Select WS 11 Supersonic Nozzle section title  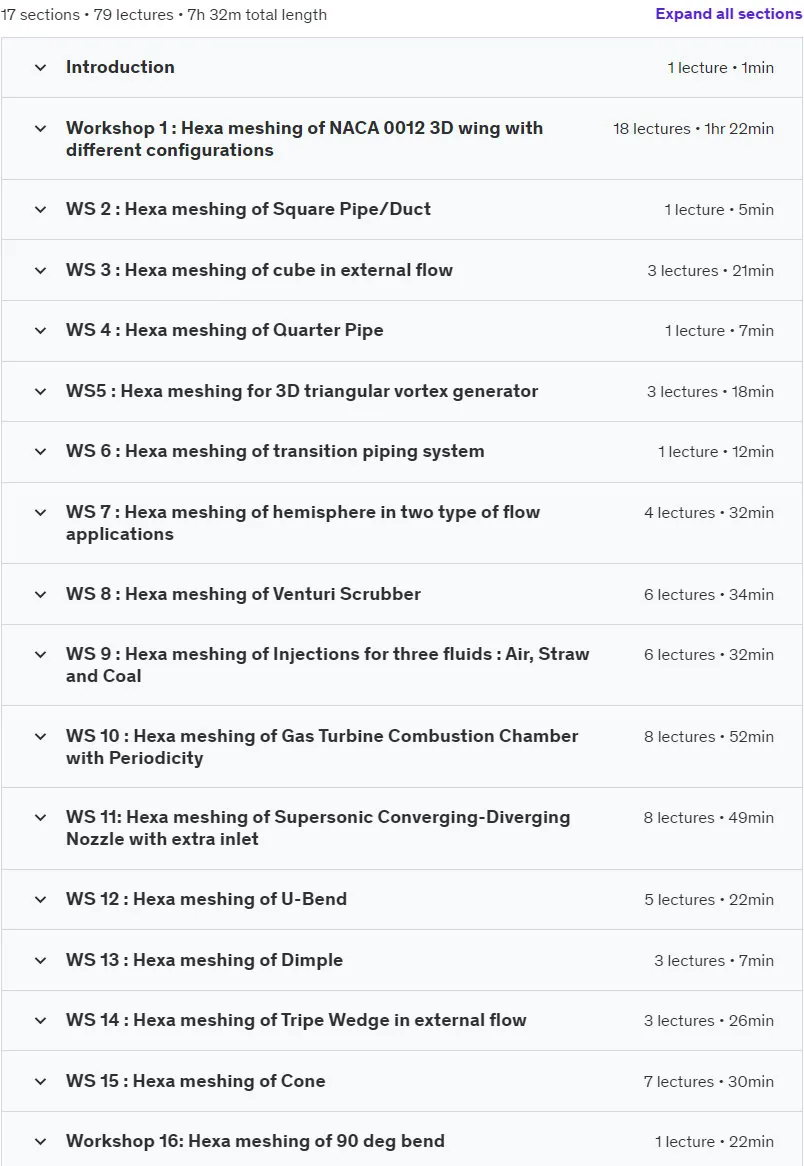[x=318, y=828]
